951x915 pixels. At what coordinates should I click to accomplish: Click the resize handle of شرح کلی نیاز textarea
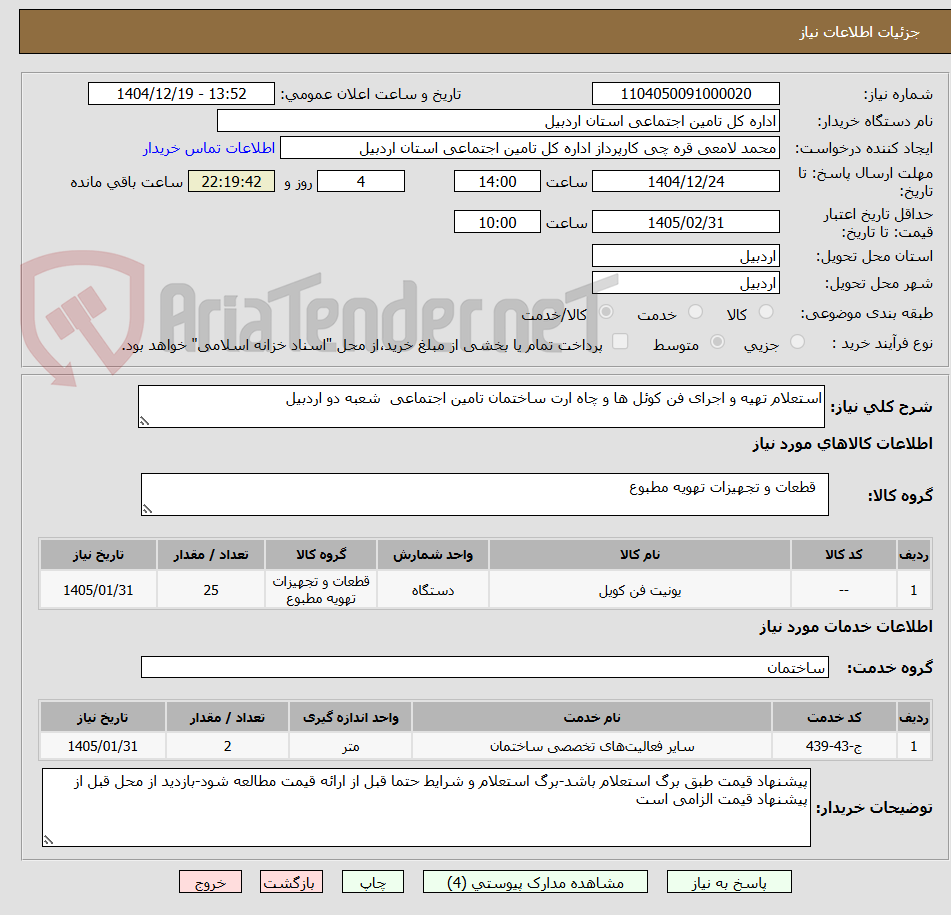click(144, 421)
